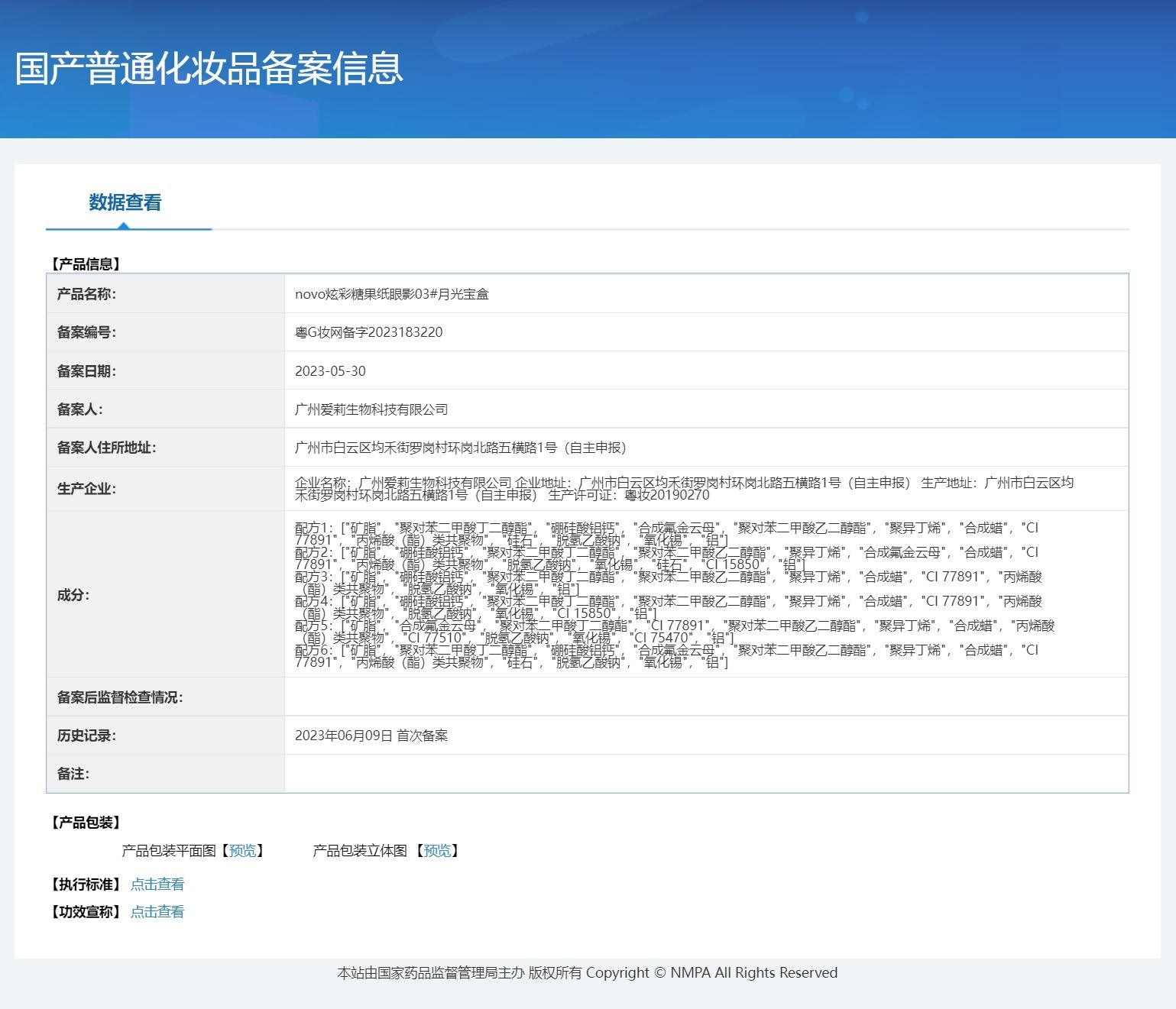Open 预览 link for 产品包装平面图
The height and width of the screenshot is (1009, 1176).
pos(242,851)
